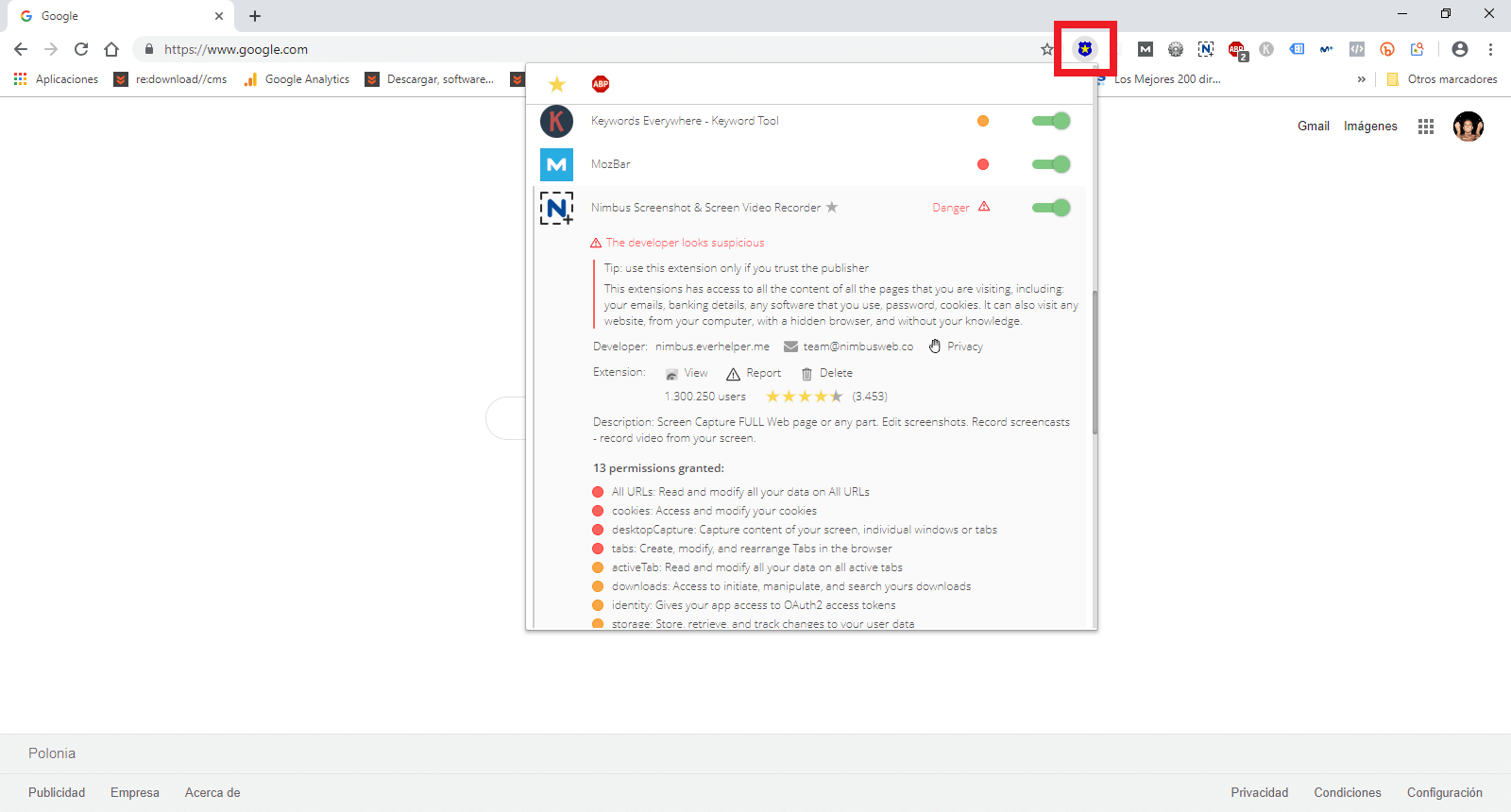Open Publicidad footer link
Viewport: 1511px width, 812px height.
click(x=57, y=792)
